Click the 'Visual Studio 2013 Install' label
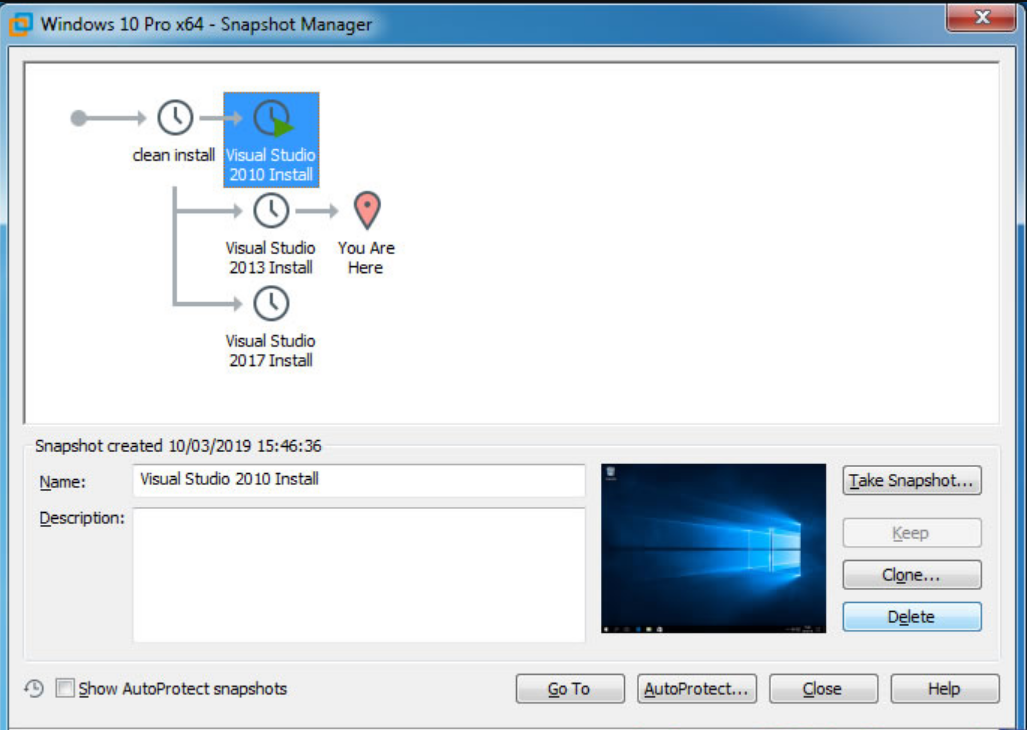Viewport: 1027px width, 730px height. [271, 258]
